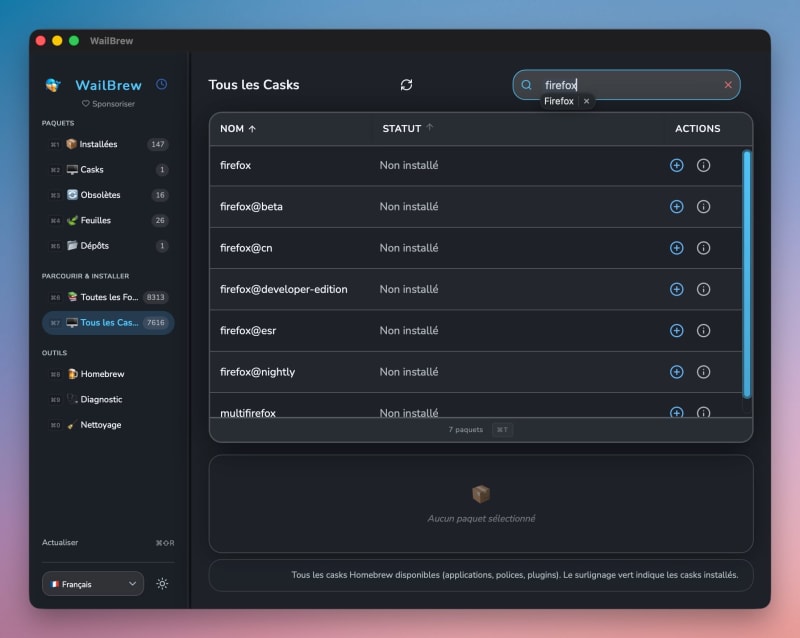Click the WailBrew logo icon
Viewport: 800px width, 638px height.
click(53, 85)
